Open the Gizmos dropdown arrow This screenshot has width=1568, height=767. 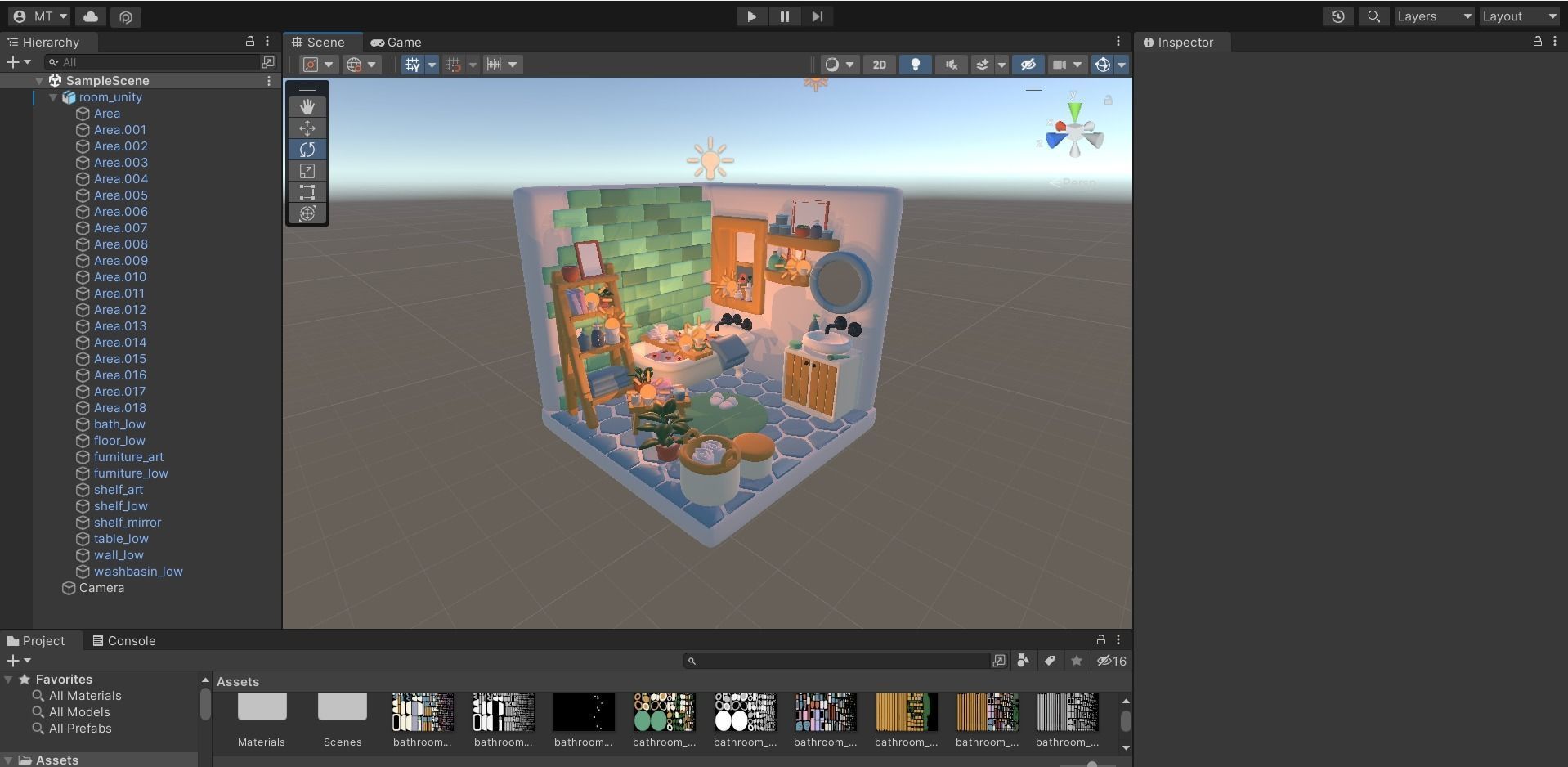(1122, 65)
